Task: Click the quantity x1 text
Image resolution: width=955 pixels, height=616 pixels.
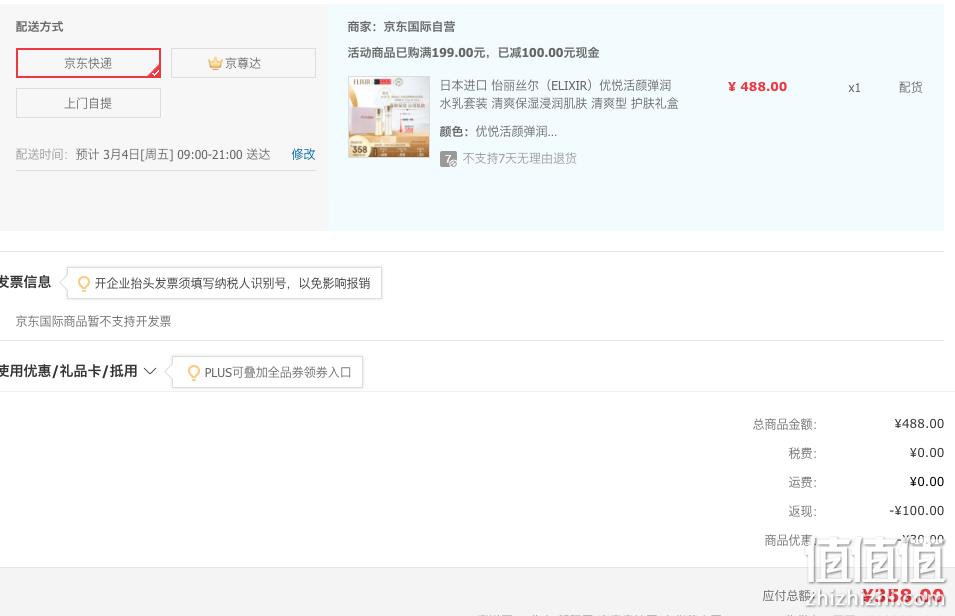Action: tap(855, 88)
